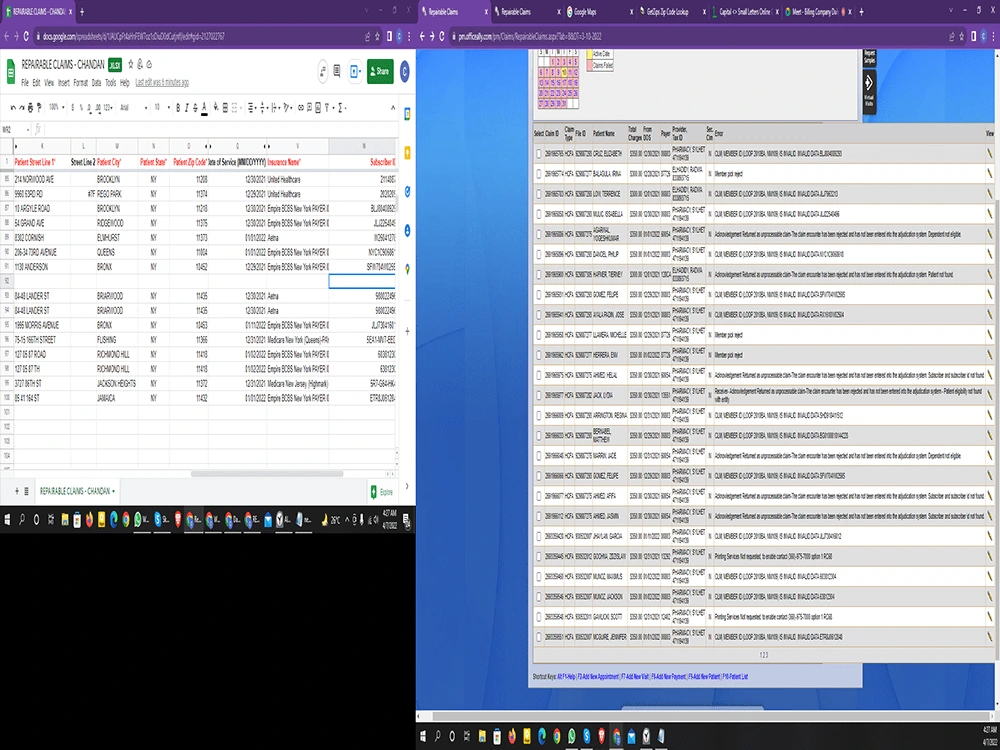Expand the REPAIRABLE CLAIMS - CHANDAN sheet tab menu
This screenshot has height=750, width=1000.
point(114,492)
